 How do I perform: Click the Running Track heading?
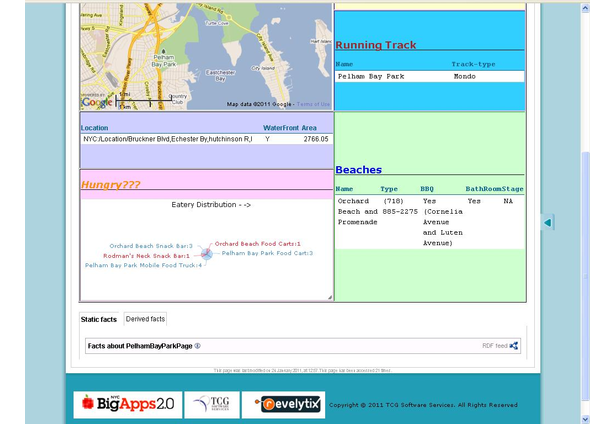(x=376, y=45)
